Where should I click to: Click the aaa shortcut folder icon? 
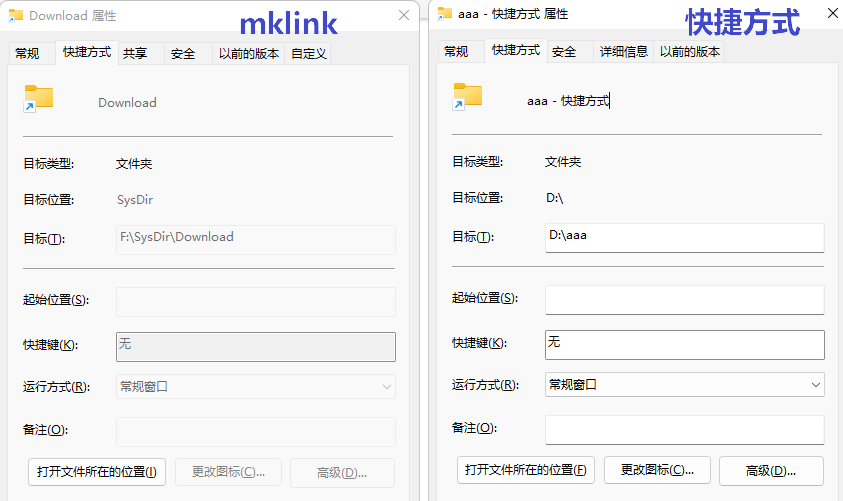tap(467, 96)
